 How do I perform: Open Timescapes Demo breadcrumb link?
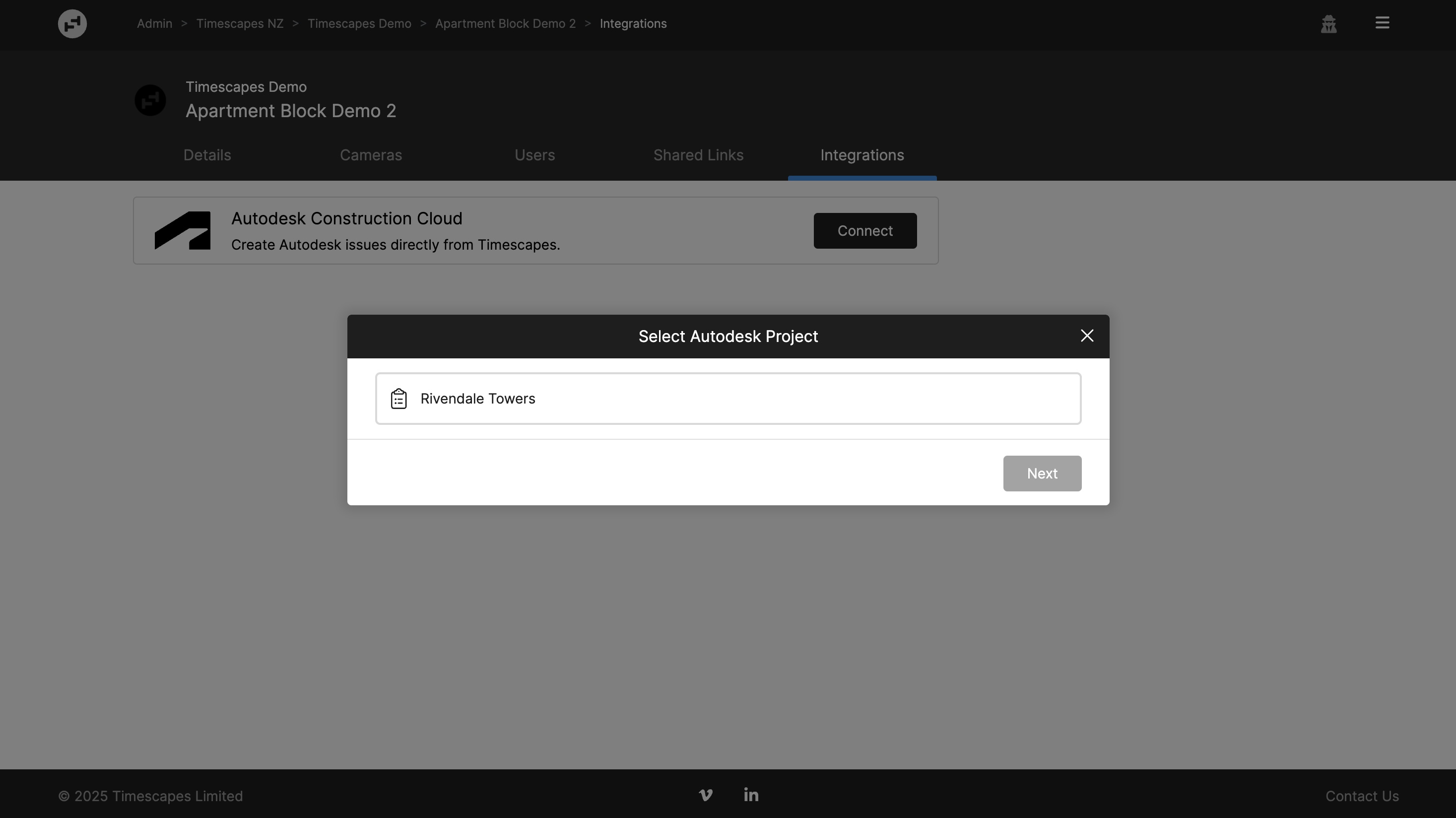click(x=359, y=24)
